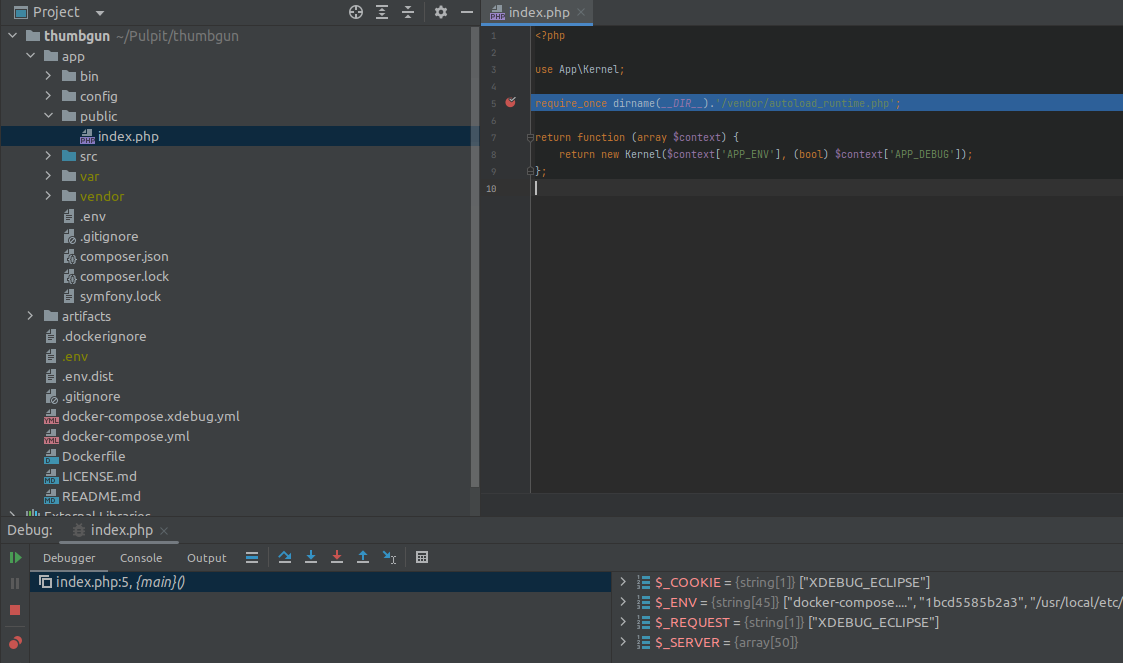Screen dimensions: 1123x663
Task: Switch to the Output tab
Action: point(206,558)
